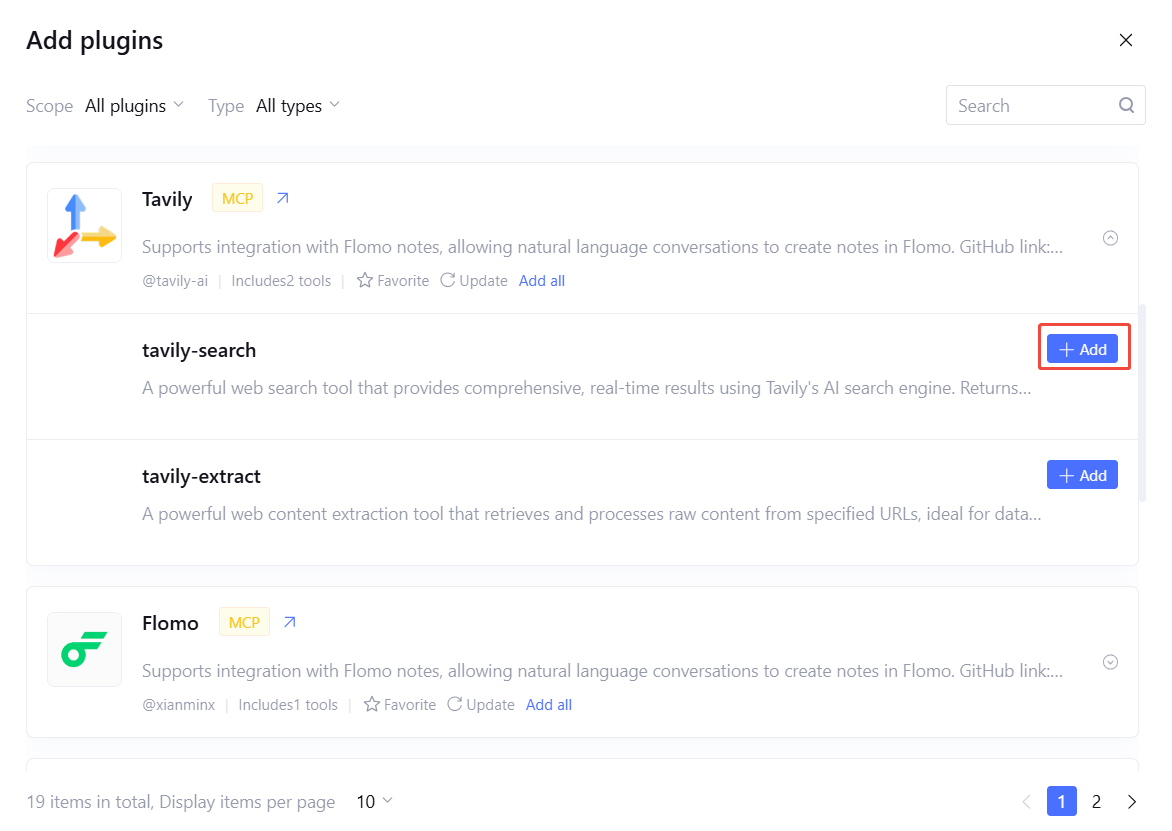Update the Flomo plugin
This screenshot has height=831, width=1172.
(x=481, y=705)
